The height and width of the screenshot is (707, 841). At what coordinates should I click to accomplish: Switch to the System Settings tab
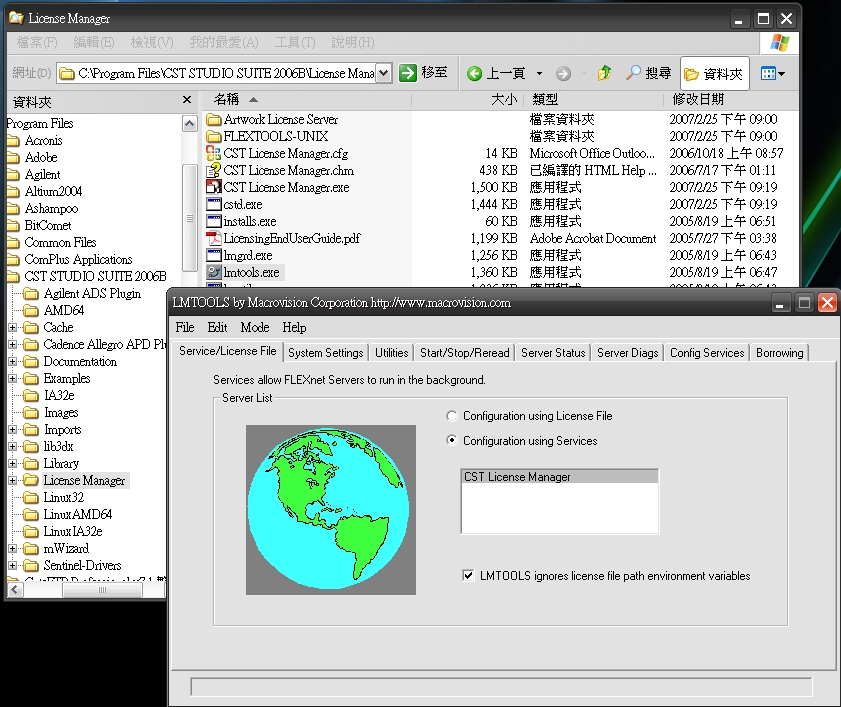[326, 352]
